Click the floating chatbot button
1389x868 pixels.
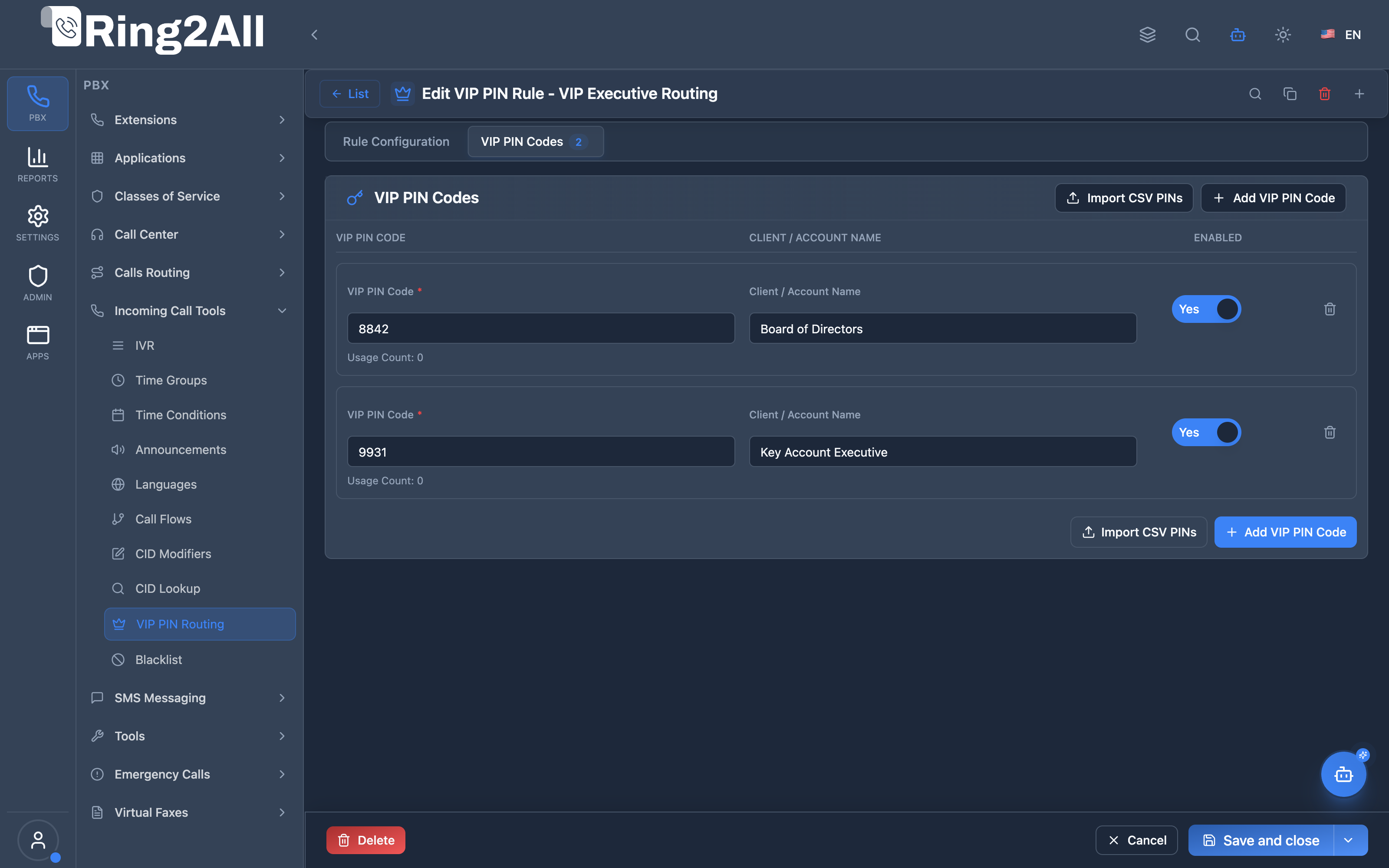[1344, 774]
